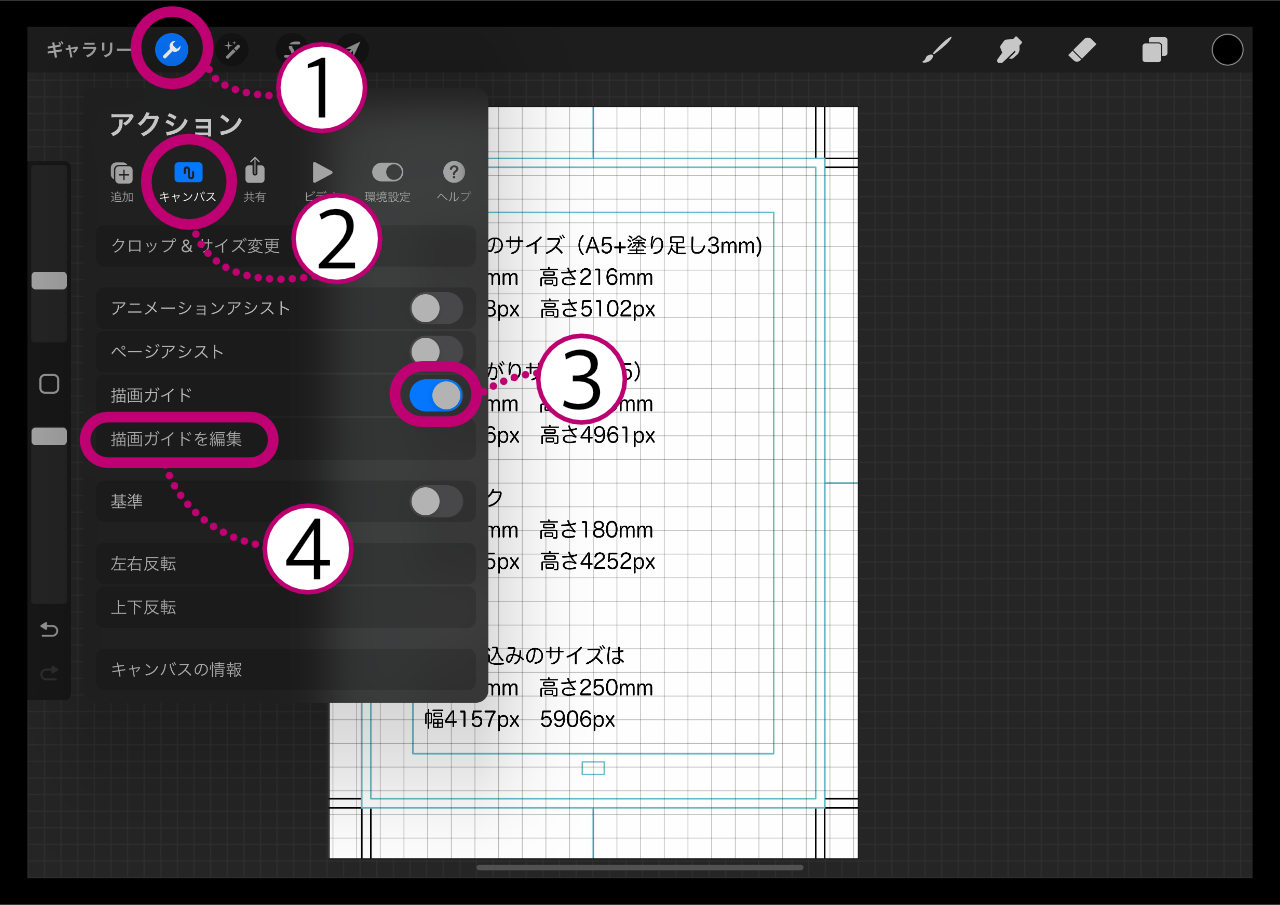Image resolution: width=1280 pixels, height=905 pixels.
Task: Go back to ギャラリー
Action: [x=89, y=50]
